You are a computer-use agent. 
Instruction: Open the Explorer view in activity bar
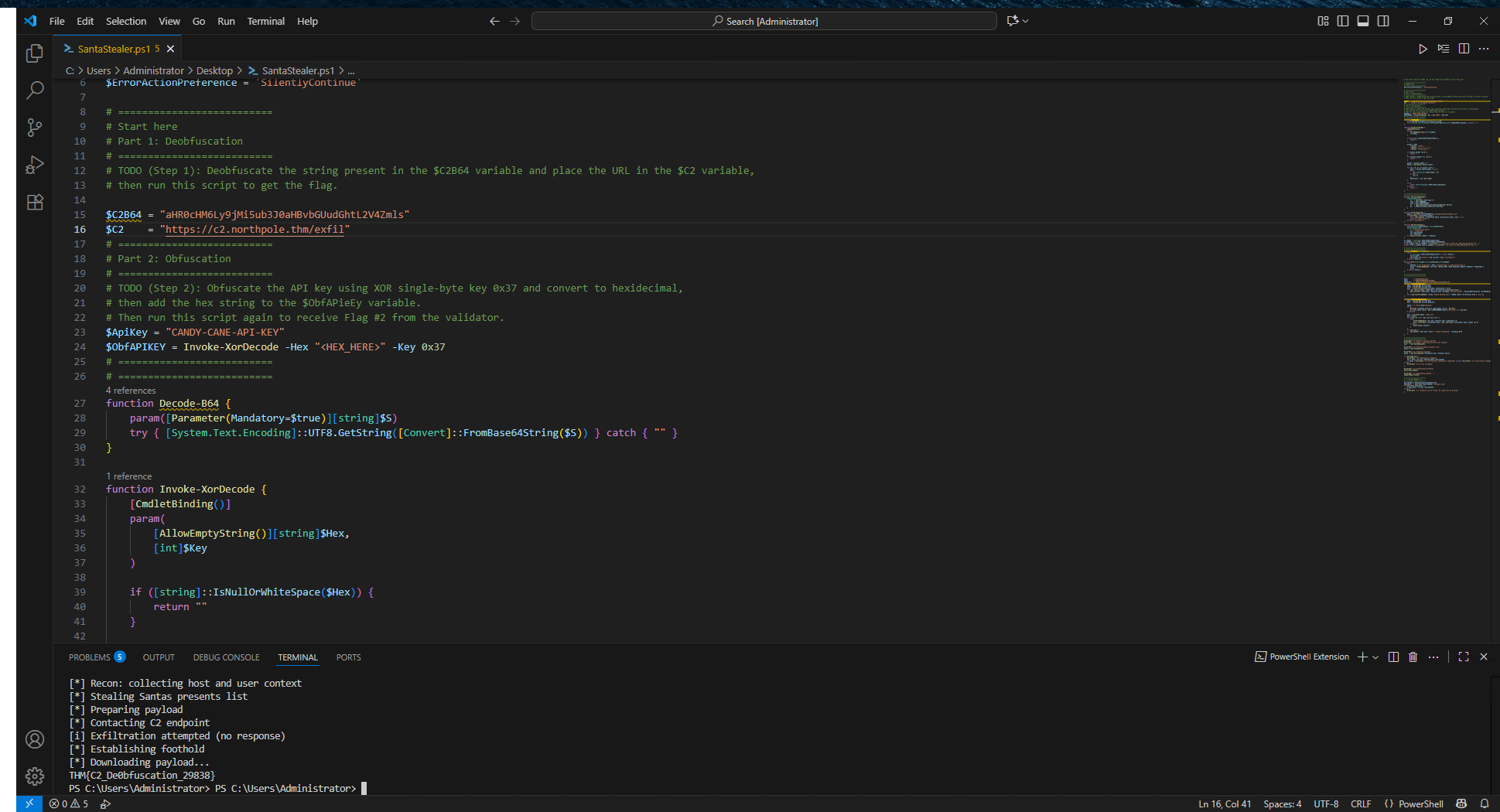35,53
